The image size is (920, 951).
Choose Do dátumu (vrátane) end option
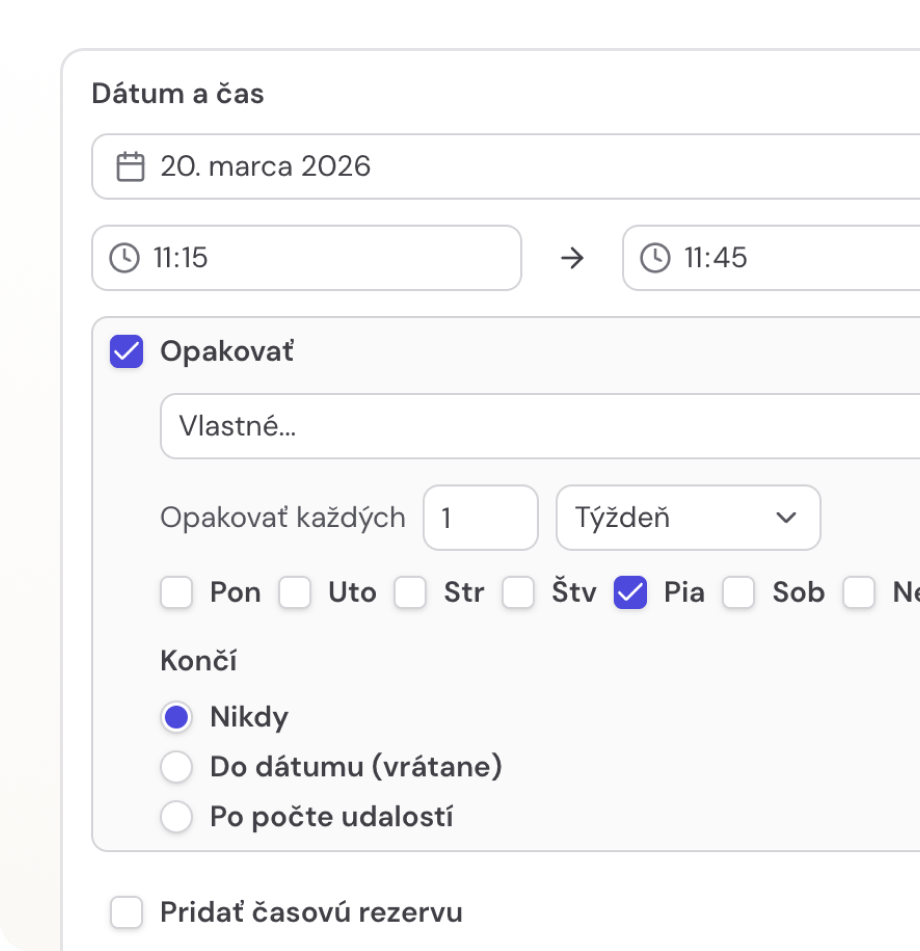tap(177, 767)
